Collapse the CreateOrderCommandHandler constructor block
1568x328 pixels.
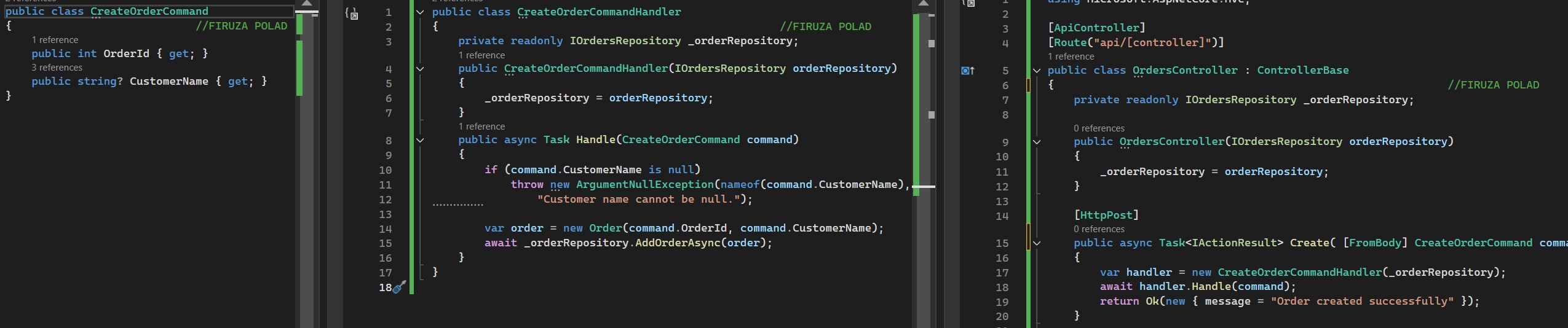pyautogui.click(x=420, y=69)
